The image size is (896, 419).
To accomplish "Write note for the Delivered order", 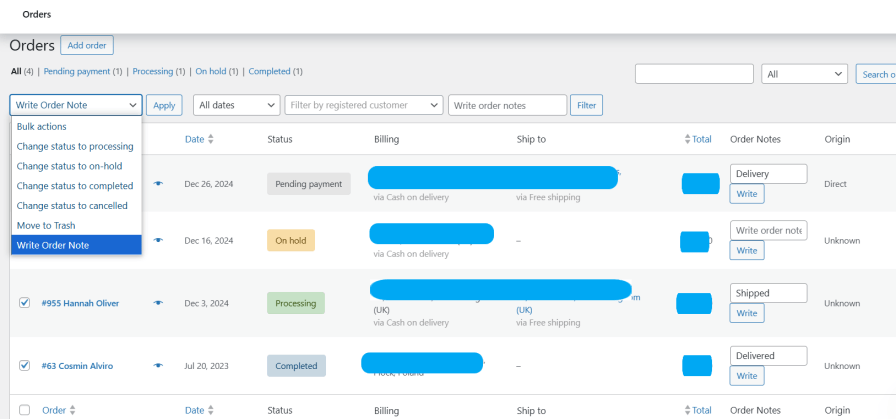I will coord(747,376).
